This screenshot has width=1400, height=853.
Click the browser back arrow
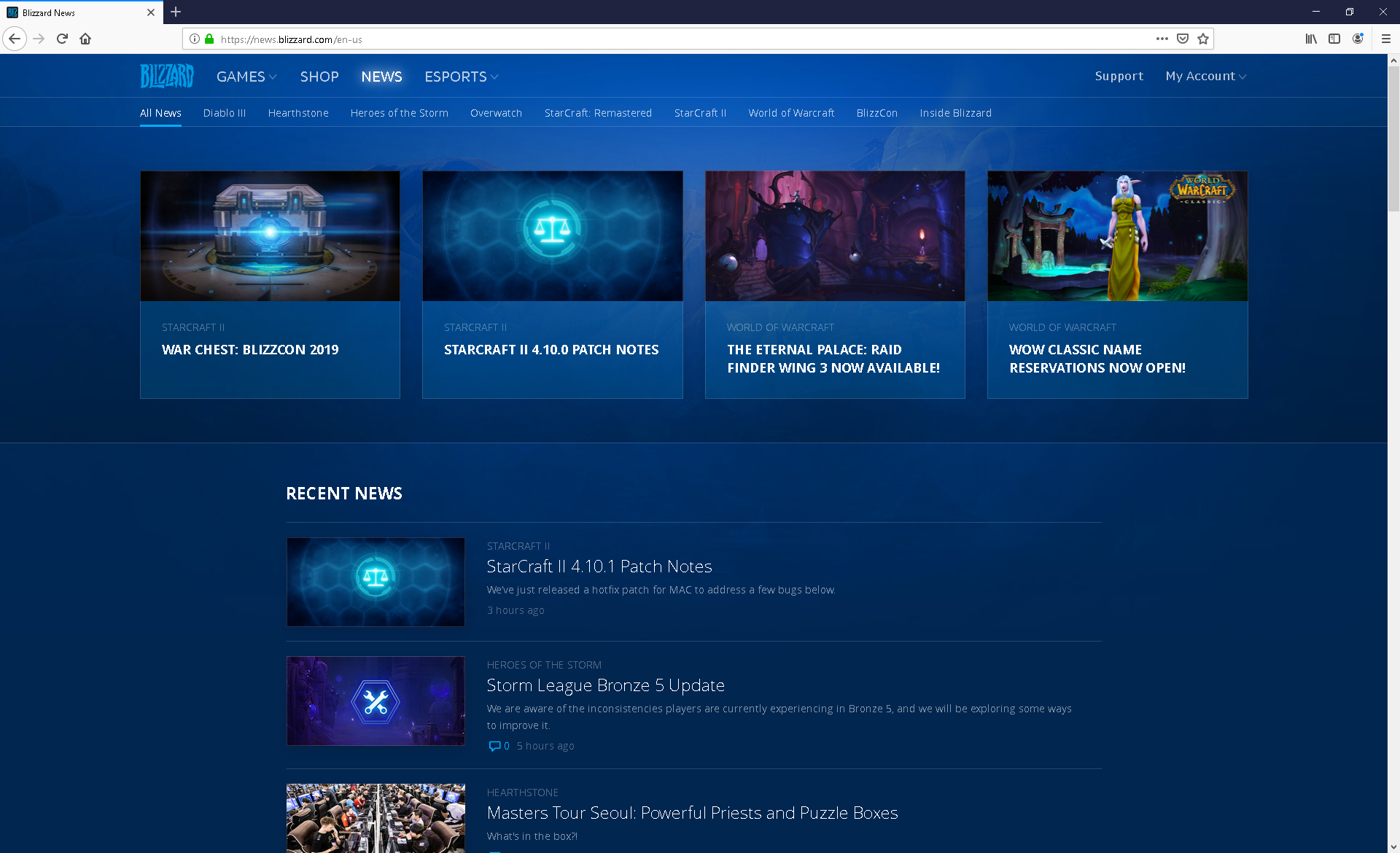(x=15, y=39)
